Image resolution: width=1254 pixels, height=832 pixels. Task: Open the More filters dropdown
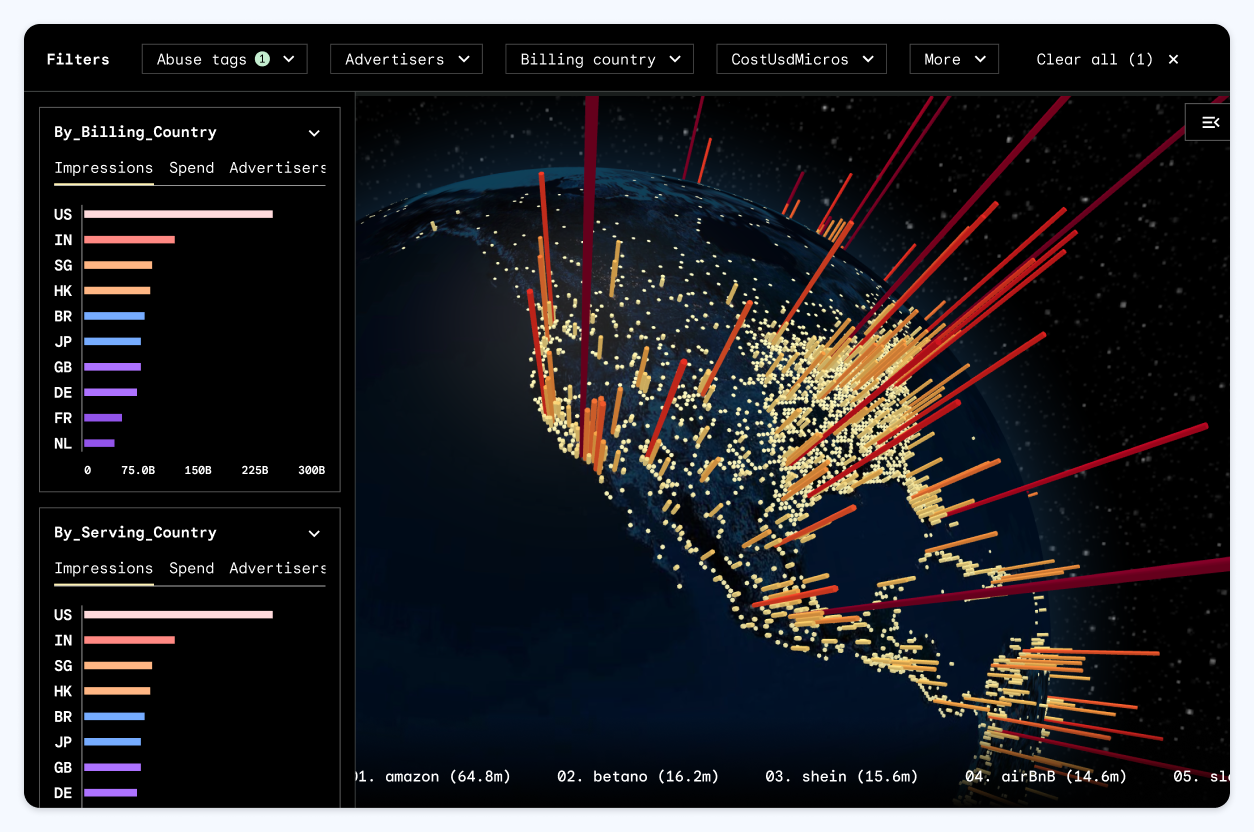point(953,59)
